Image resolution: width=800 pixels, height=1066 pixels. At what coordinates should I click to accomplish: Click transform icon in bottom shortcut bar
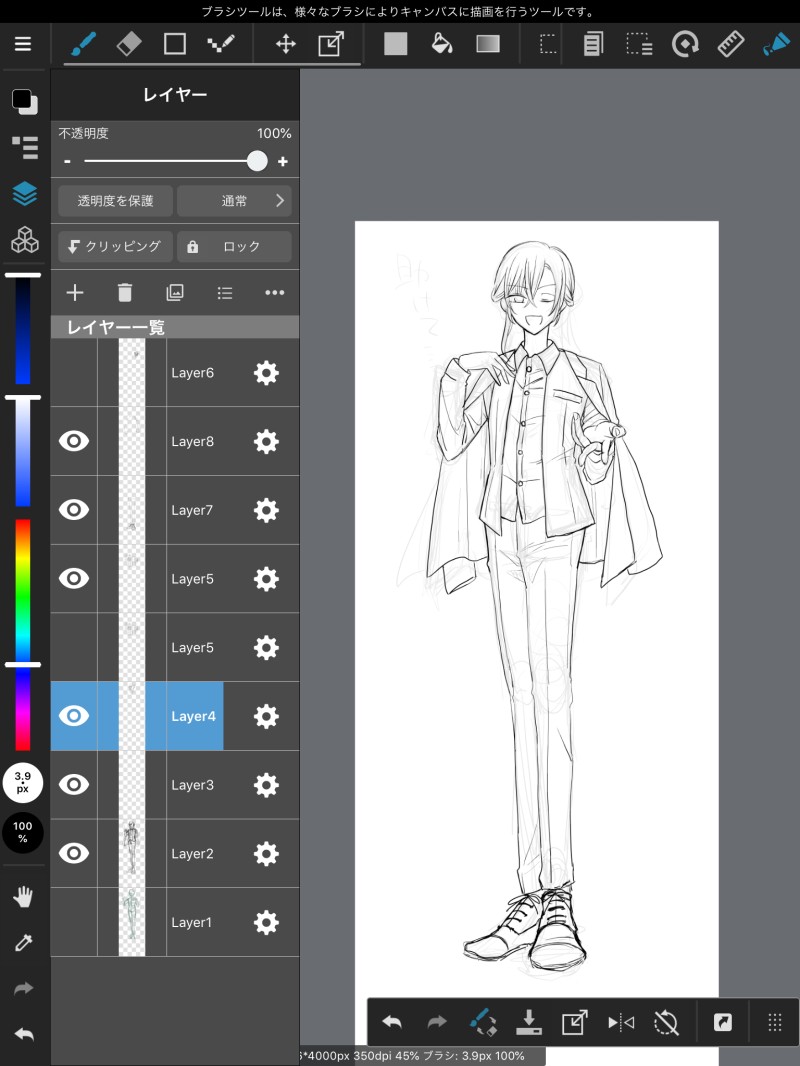(x=574, y=1022)
